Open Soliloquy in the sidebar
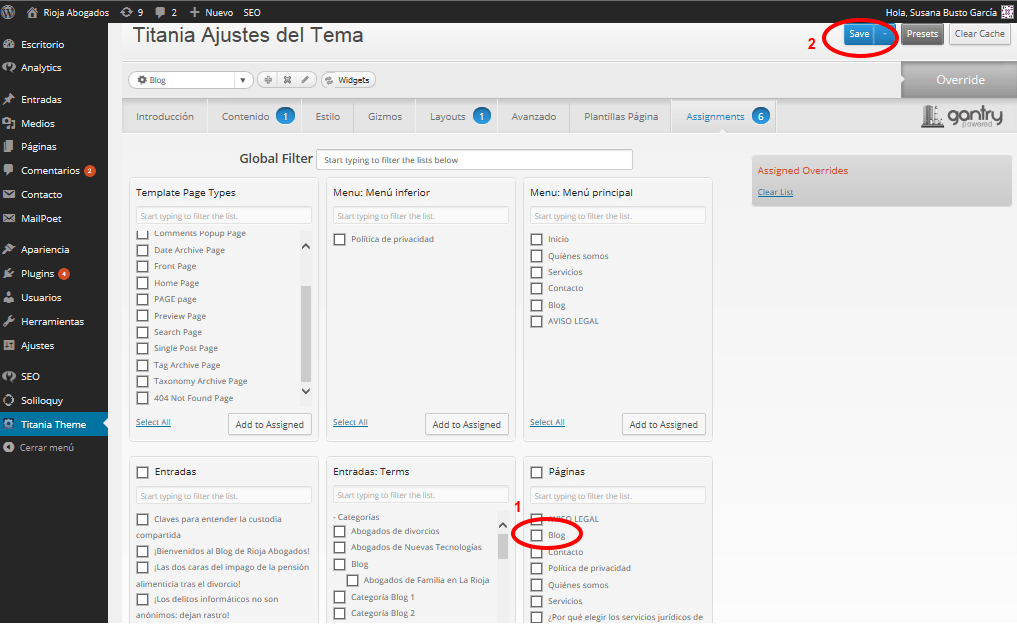 (42, 401)
